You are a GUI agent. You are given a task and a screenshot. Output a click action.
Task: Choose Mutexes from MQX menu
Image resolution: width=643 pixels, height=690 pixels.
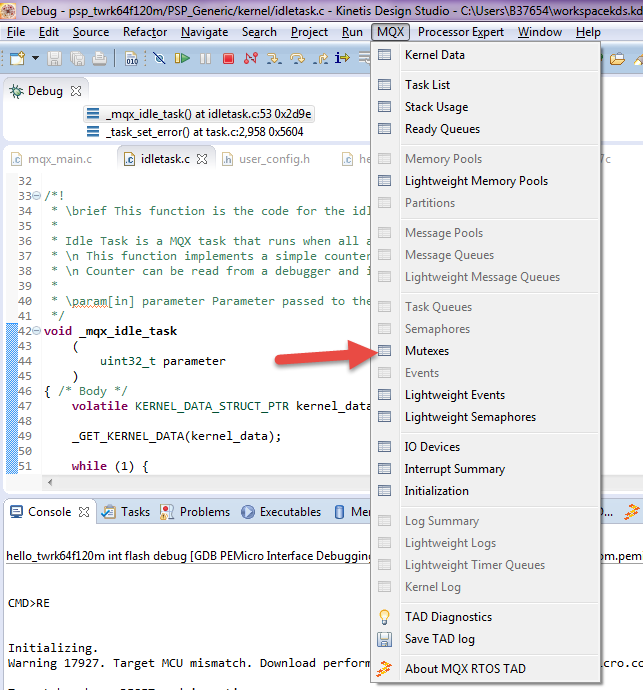(x=486, y=351)
